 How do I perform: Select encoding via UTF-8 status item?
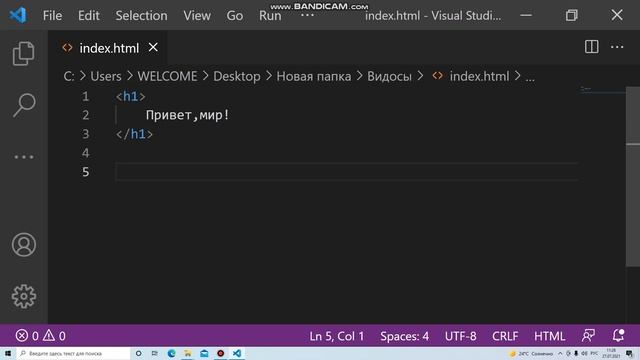click(x=460, y=336)
